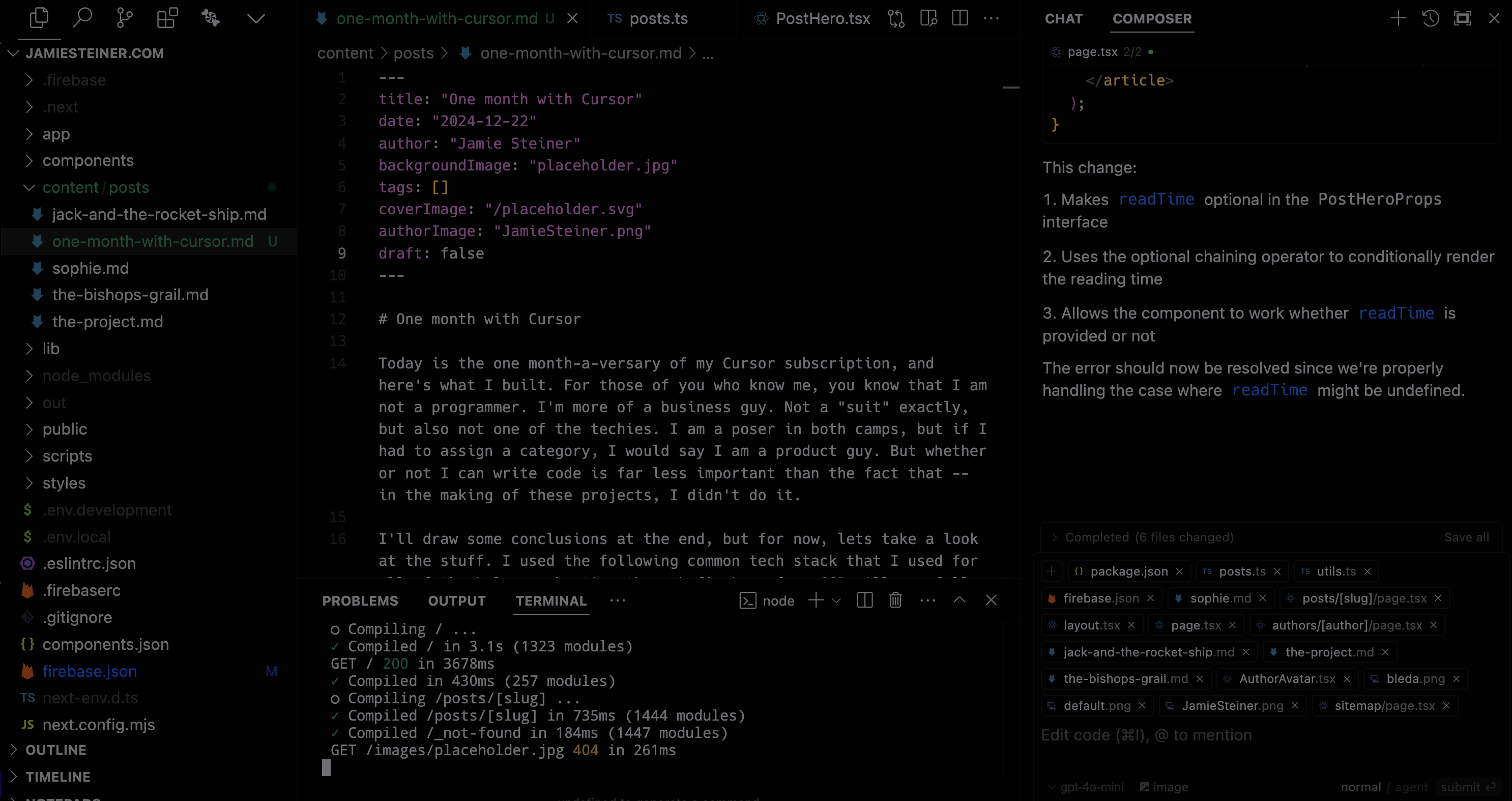Click the split editor icon

pos(959,18)
